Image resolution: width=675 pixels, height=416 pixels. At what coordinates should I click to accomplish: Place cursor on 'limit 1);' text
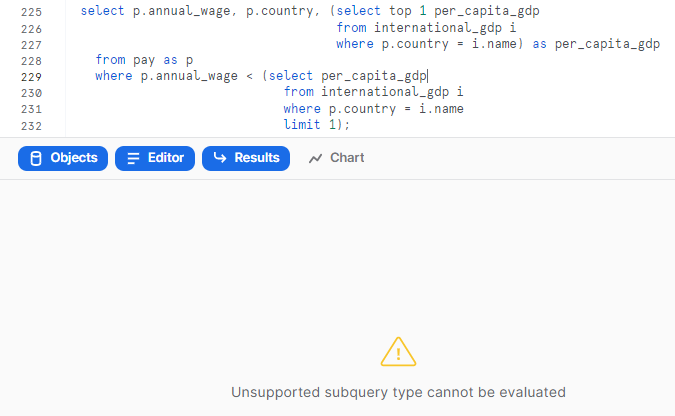[x=316, y=125]
